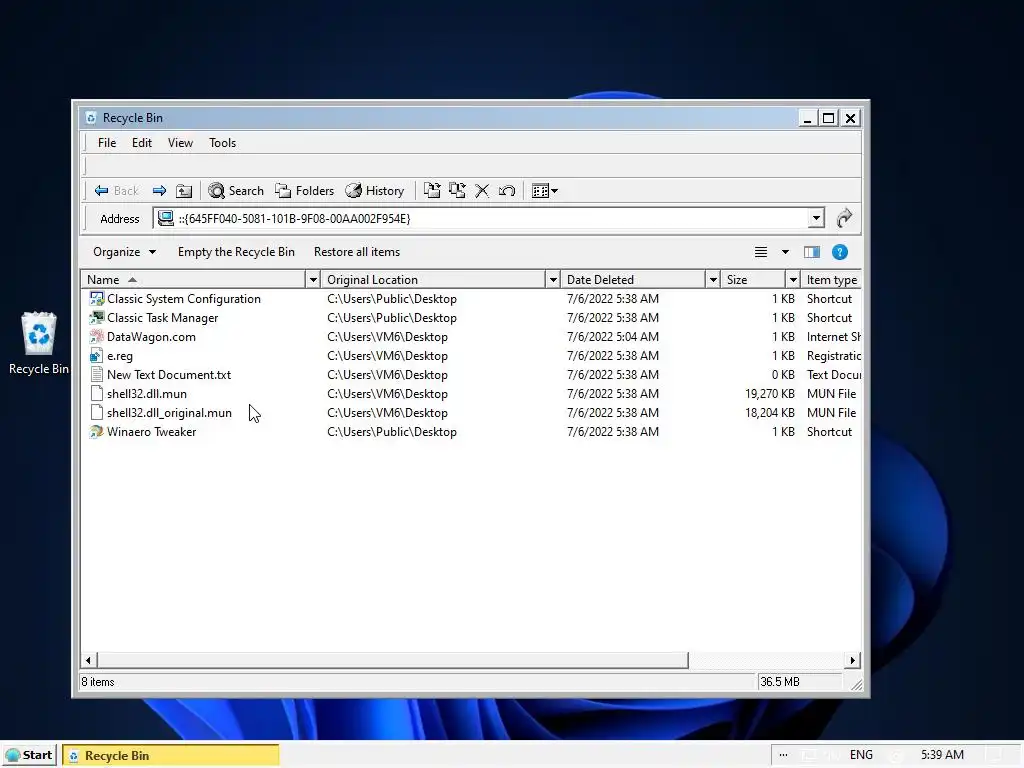
Task: Open Date Deleted filter dropdown
Action: tap(713, 280)
